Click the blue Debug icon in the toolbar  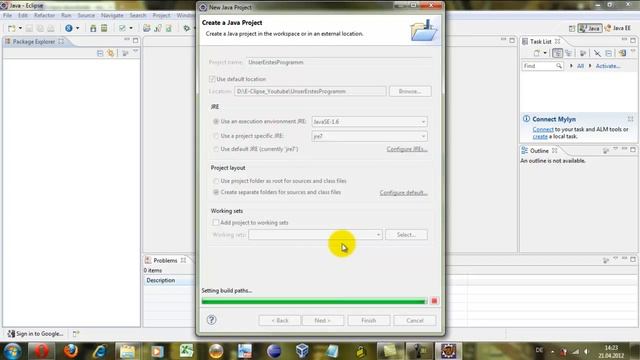tap(69, 28)
